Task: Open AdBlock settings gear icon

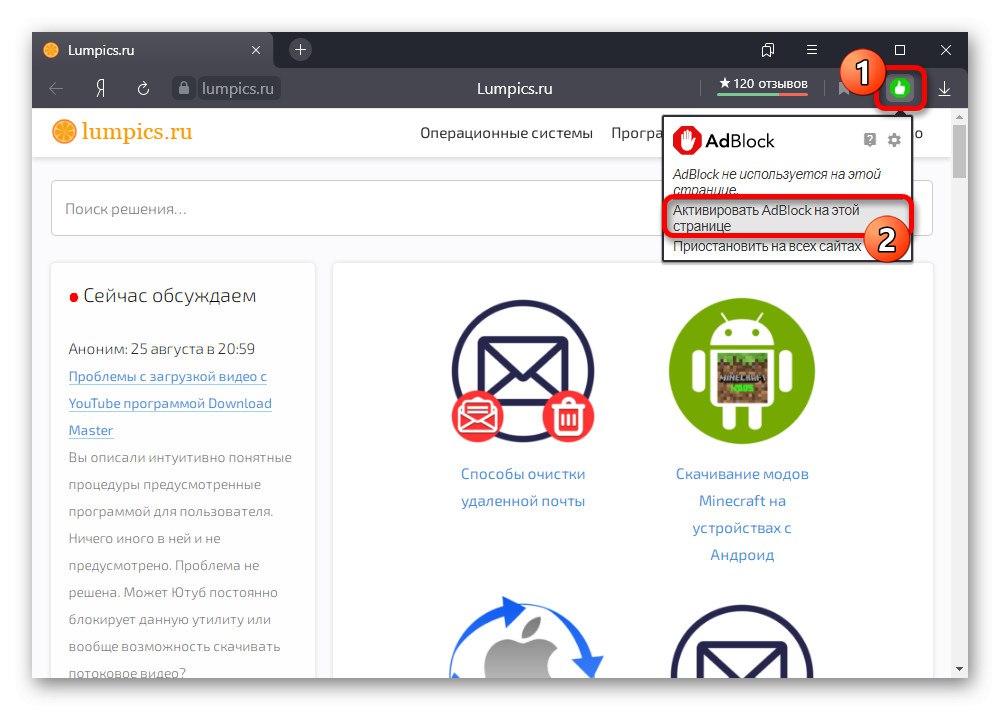Action: (894, 140)
